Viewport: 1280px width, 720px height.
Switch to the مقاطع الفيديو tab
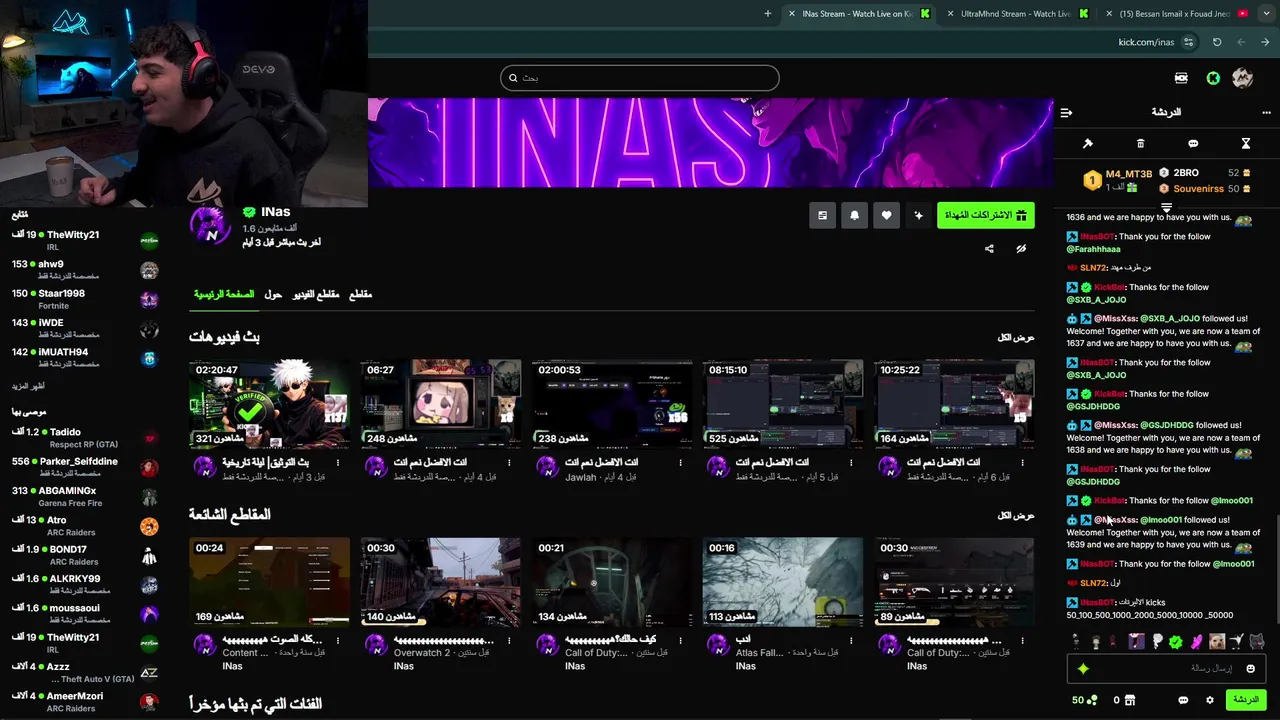click(x=316, y=295)
